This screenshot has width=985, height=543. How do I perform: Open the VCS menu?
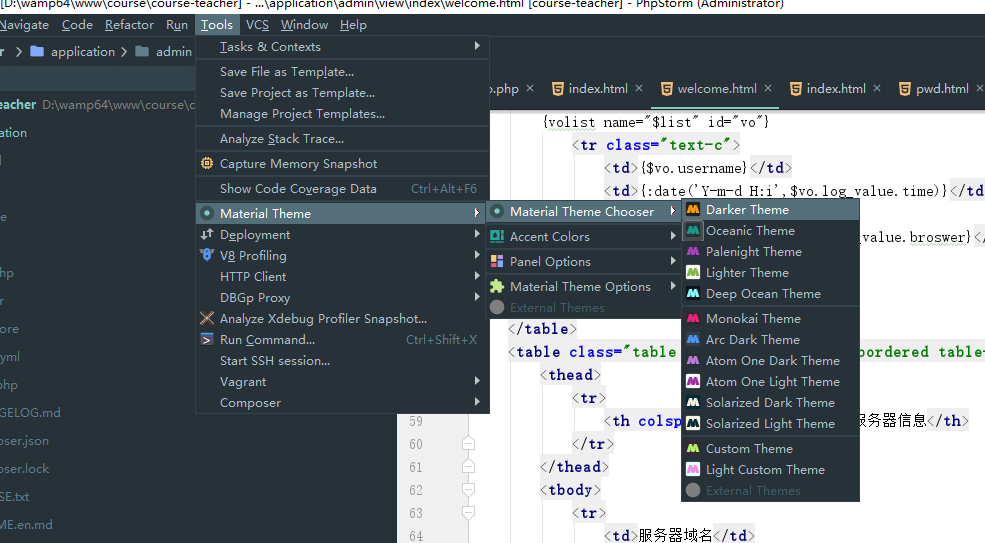[258, 25]
